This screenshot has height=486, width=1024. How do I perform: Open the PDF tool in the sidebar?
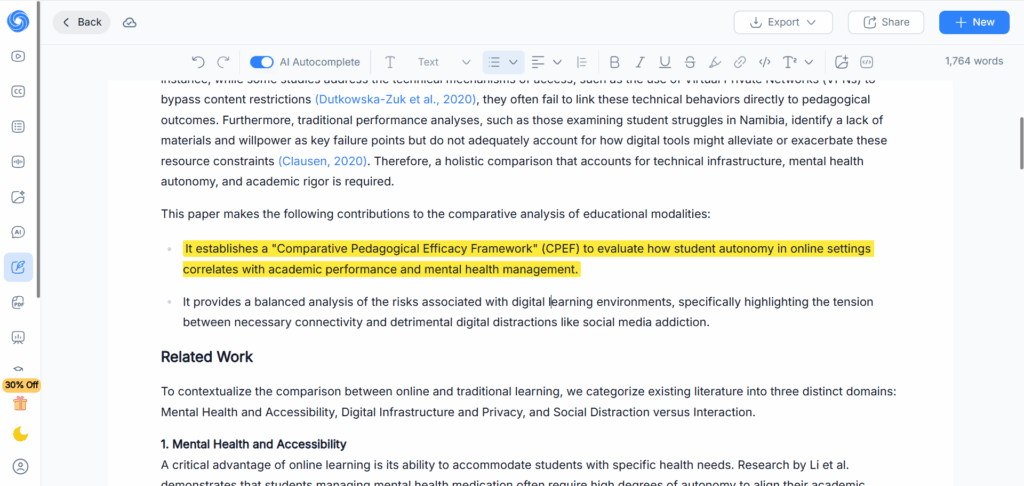(x=18, y=302)
